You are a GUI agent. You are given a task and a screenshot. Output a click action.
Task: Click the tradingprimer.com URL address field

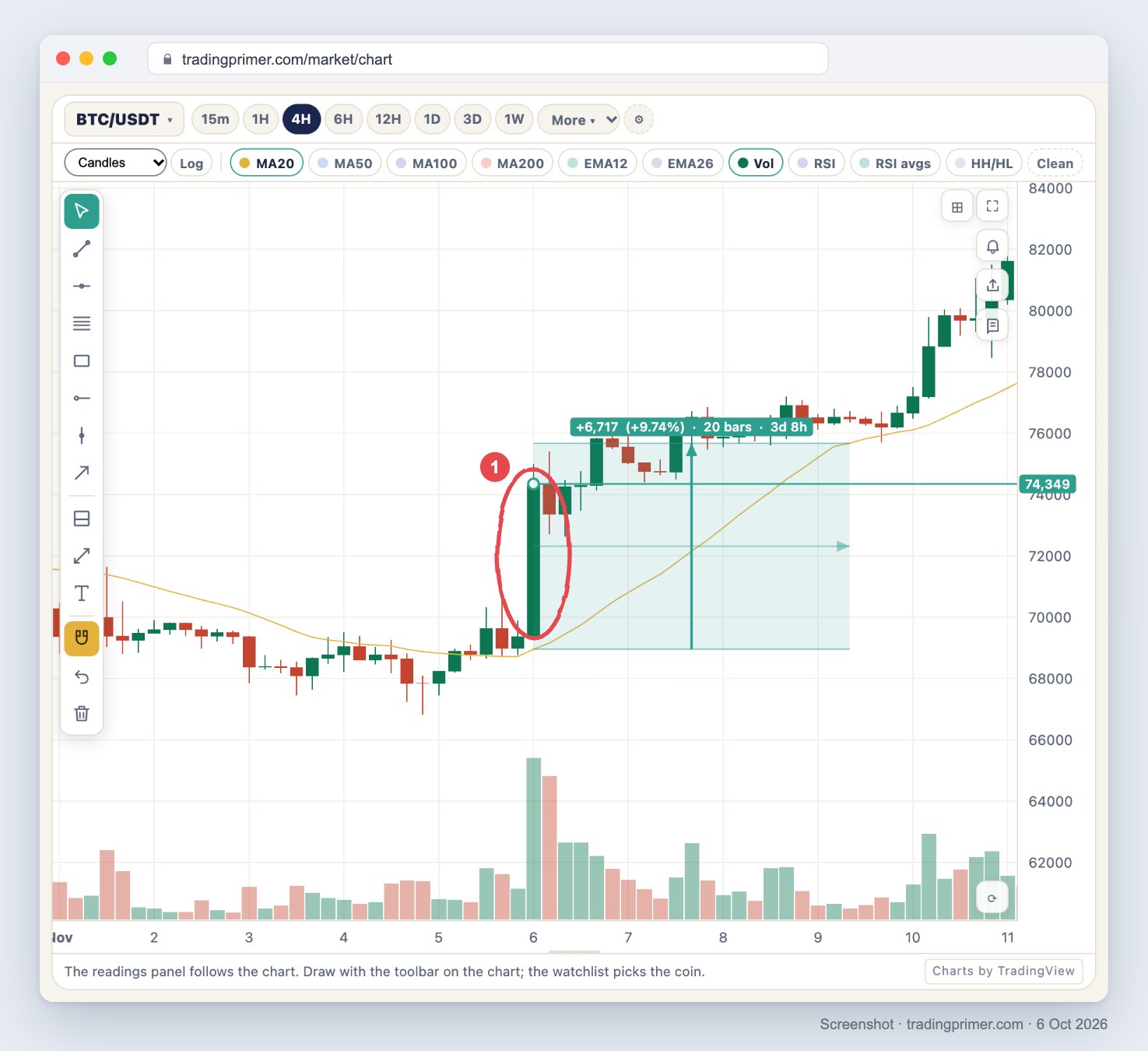(487, 59)
